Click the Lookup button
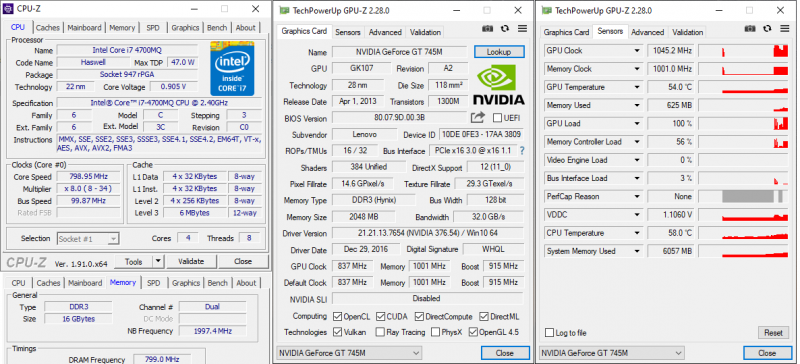The height and width of the screenshot is (364, 800). point(499,52)
